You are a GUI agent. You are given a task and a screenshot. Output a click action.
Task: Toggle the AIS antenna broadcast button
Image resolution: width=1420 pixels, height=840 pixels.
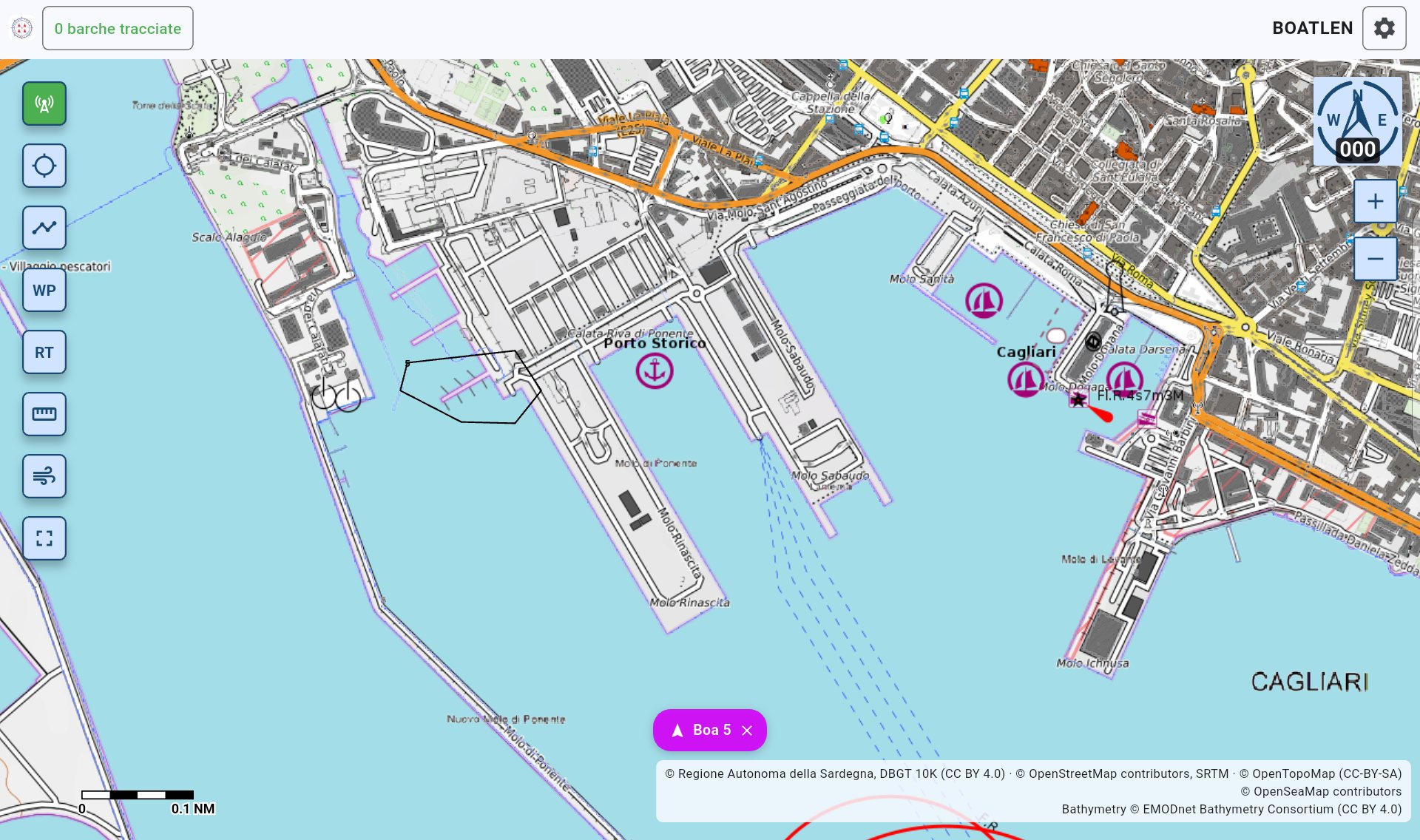[x=44, y=104]
